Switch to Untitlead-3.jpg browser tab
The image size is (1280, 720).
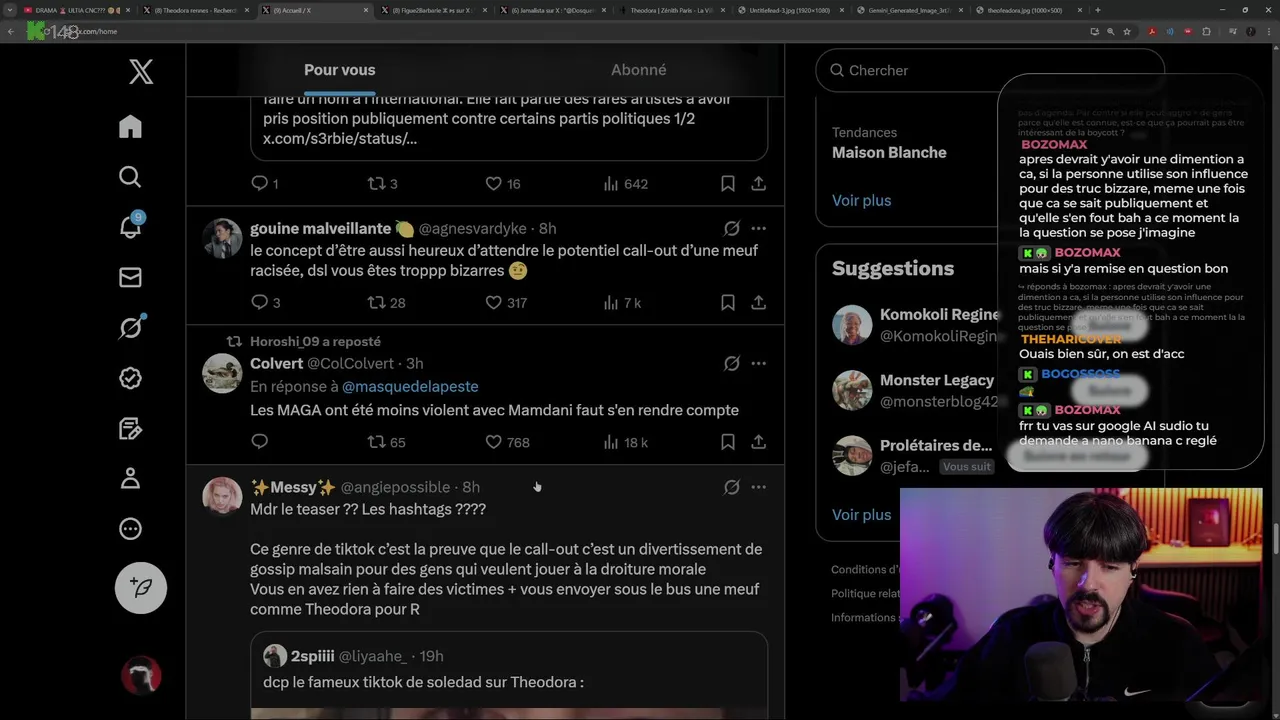[x=790, y=10]
